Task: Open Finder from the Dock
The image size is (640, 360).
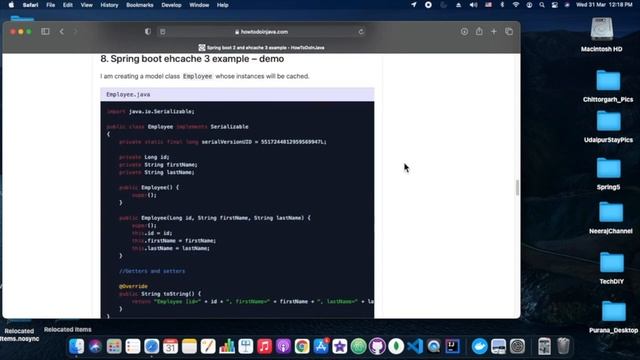Action: tap(76, 346)
